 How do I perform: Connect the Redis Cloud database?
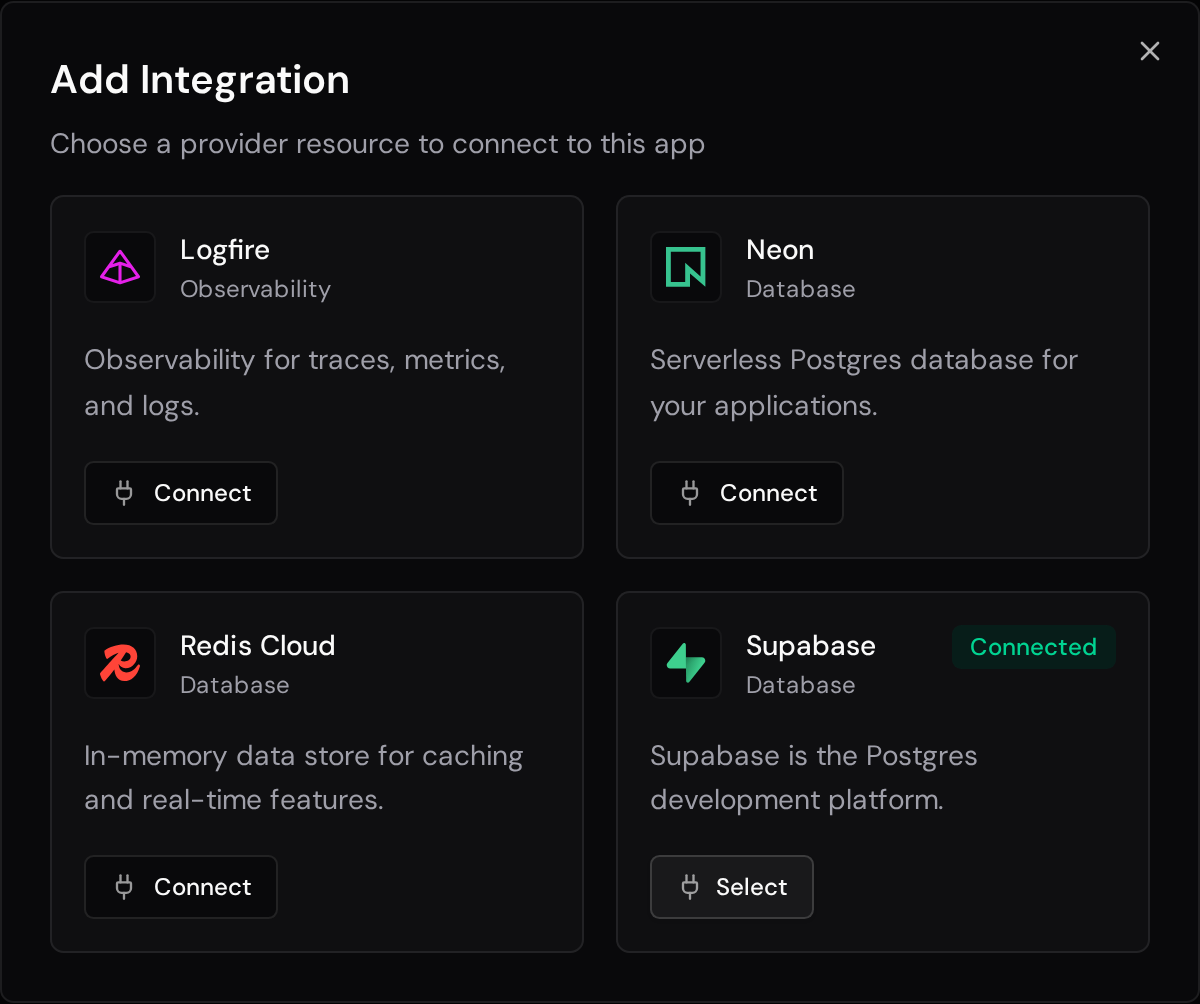pyautogui.click(x=181, y=887)
